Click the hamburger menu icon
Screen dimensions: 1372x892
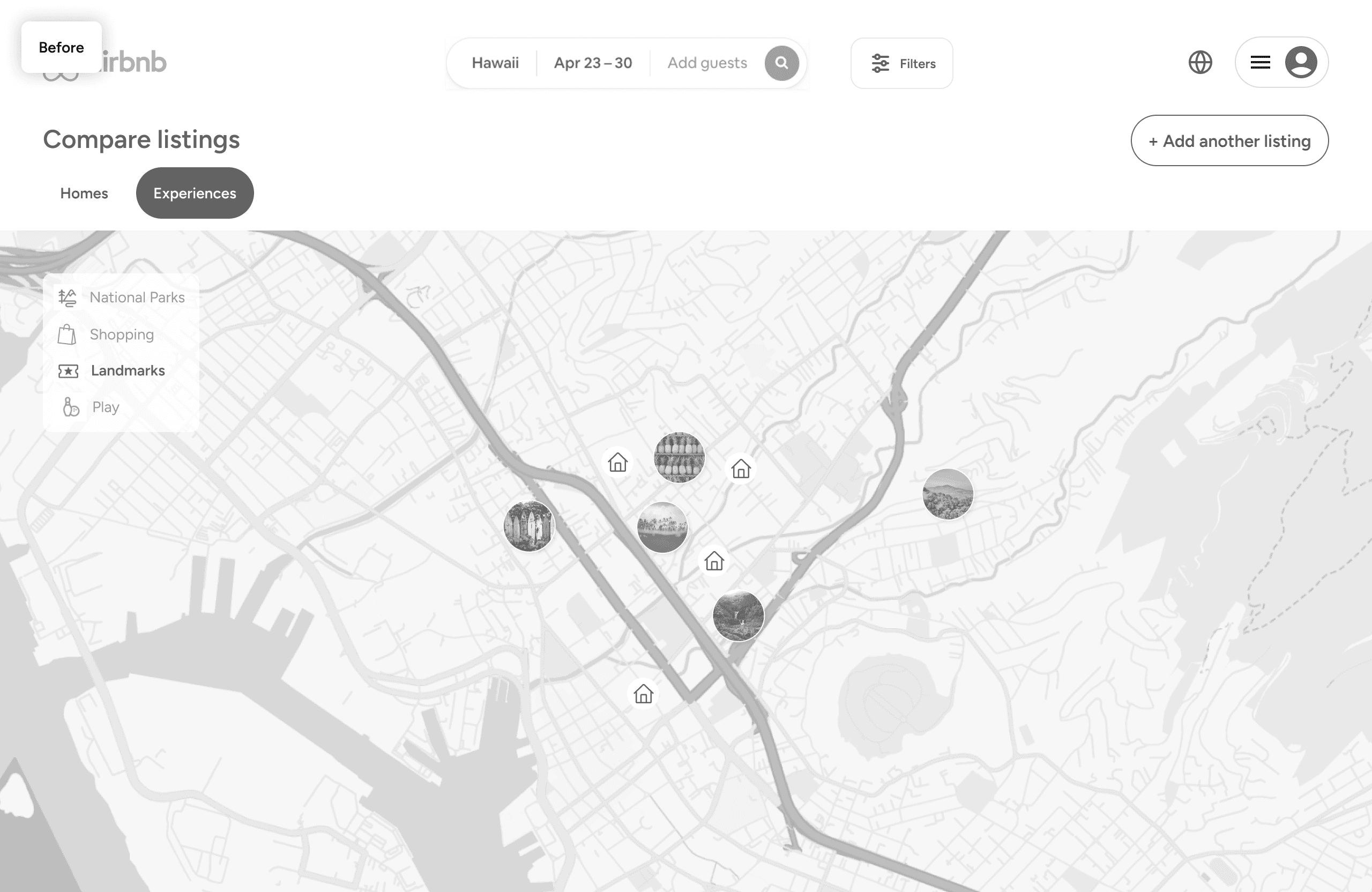pyautogui.click(x=1260, y=62)
